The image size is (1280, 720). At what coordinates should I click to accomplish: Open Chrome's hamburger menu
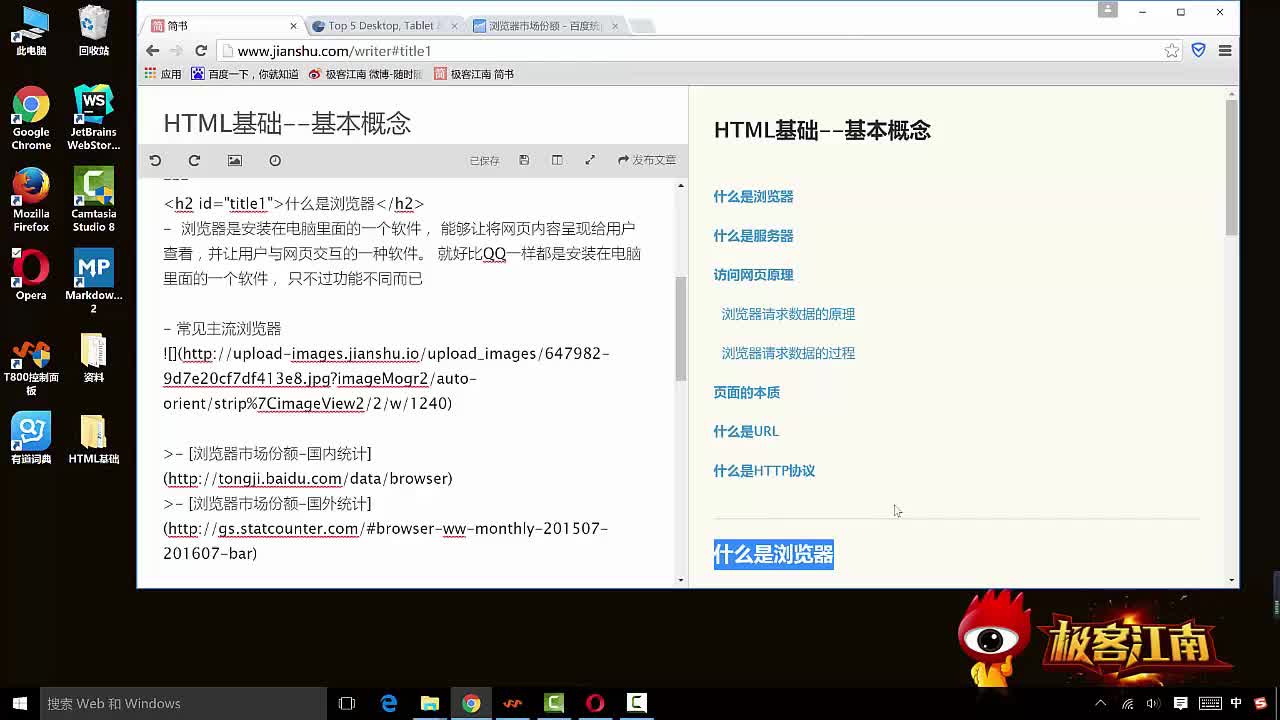click(1224, 51)
